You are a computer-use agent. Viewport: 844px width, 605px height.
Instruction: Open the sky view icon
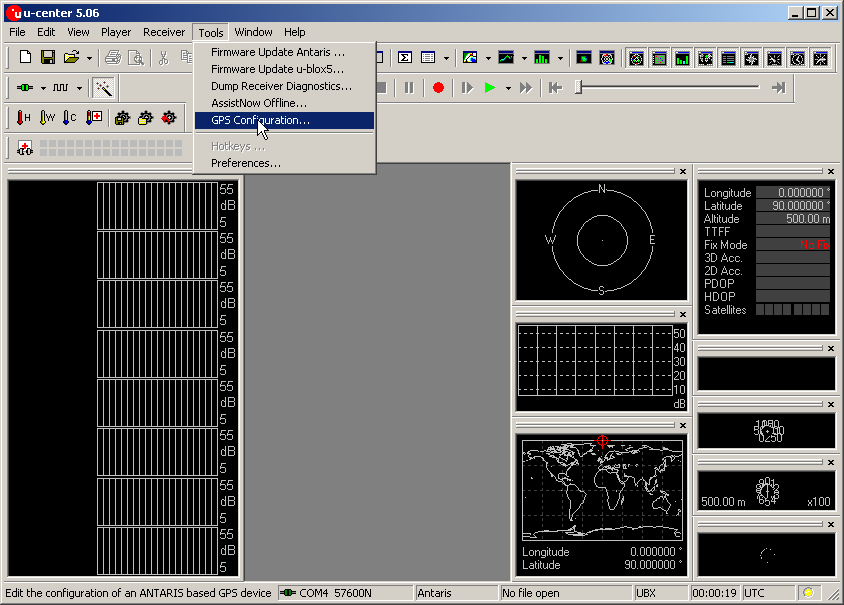point(607,57)
